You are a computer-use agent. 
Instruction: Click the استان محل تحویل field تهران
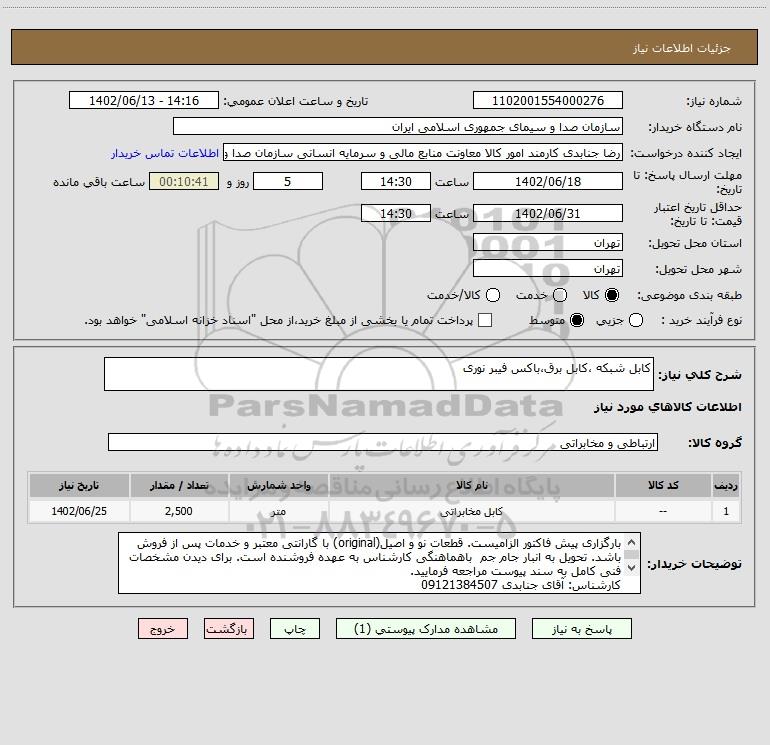point(548,243)
